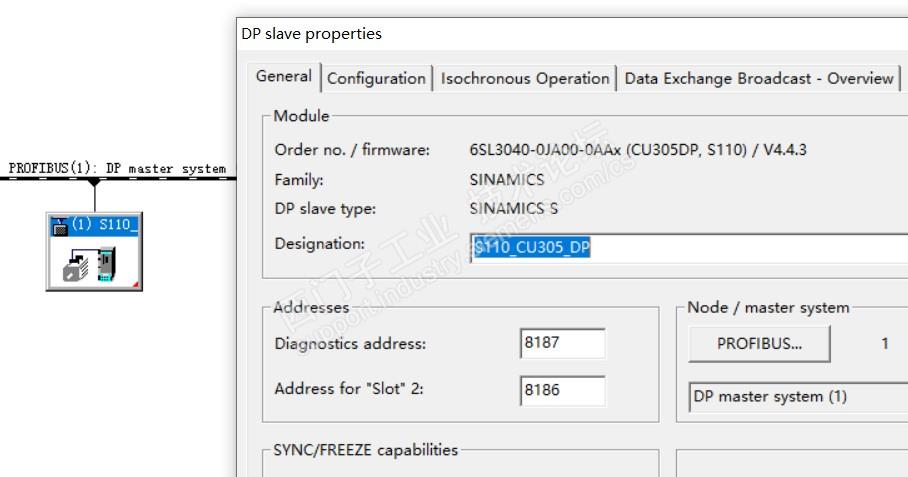The image size is (908, 477).
Task: Click the Designation input field
Action: [689, 248]
